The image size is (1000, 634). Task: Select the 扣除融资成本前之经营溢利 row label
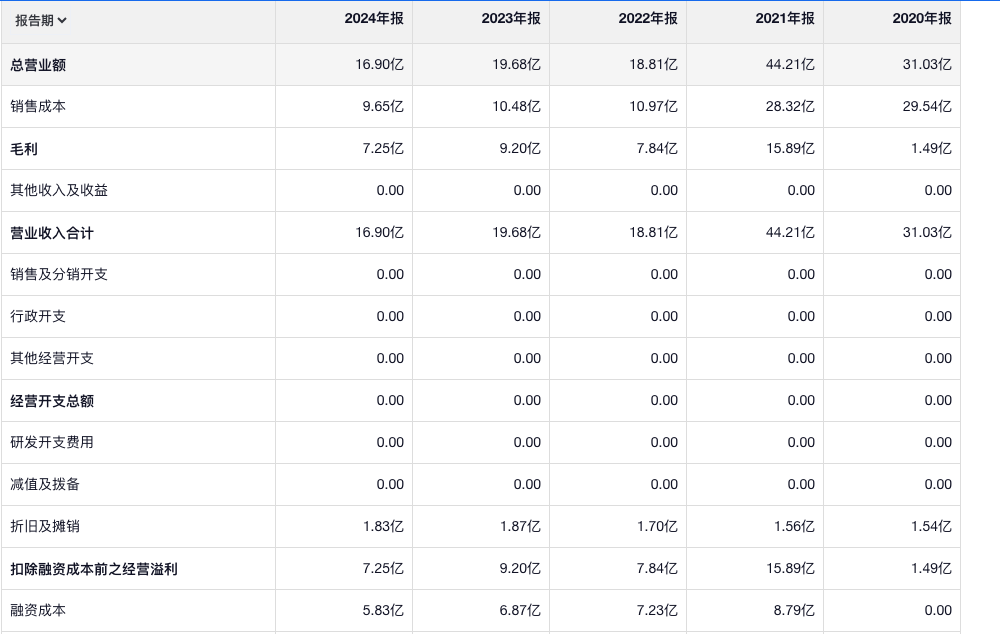pyautogui.click(x=94, y=569)
